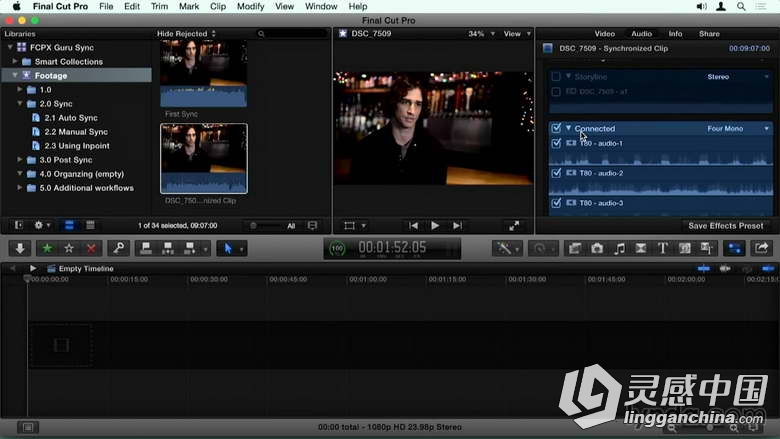
Task: Click the Import Media down-arrow button
Action: [x=20, y=248]
